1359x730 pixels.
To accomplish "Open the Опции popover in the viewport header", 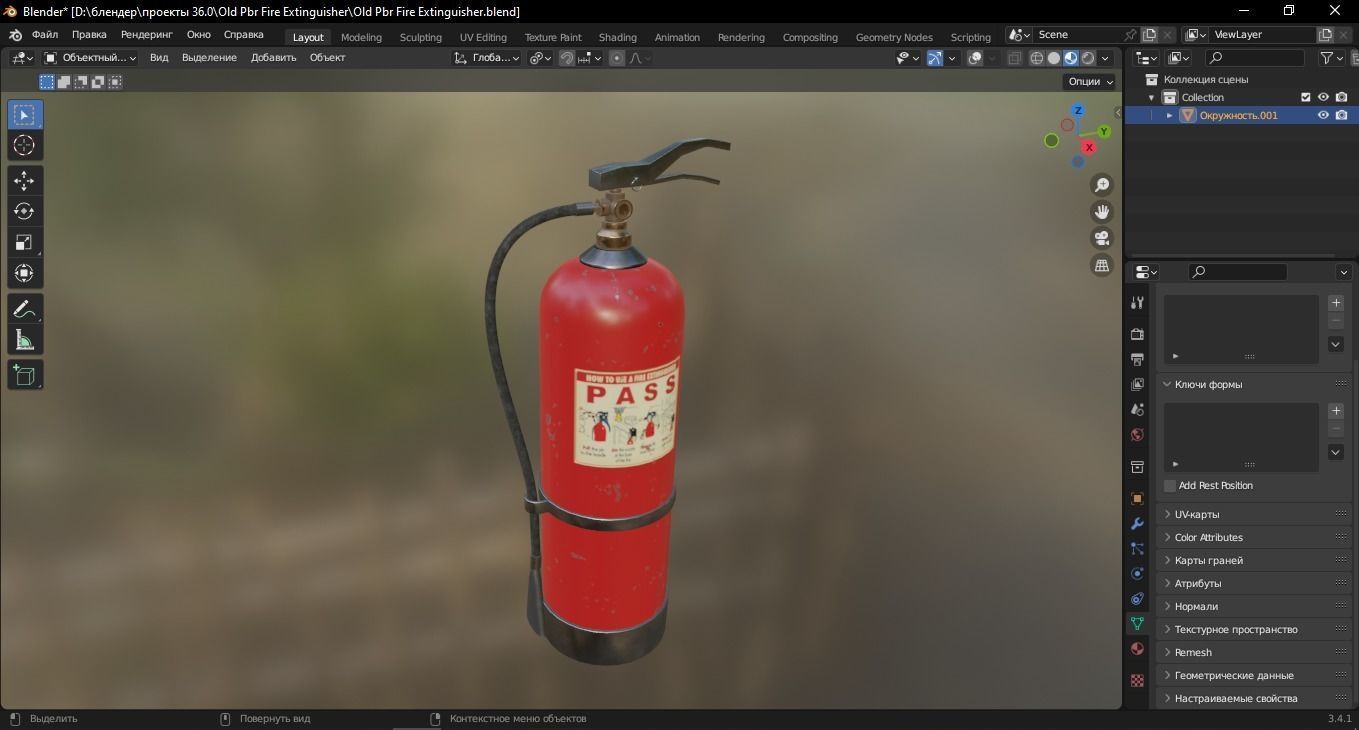I will [1087, 81].
